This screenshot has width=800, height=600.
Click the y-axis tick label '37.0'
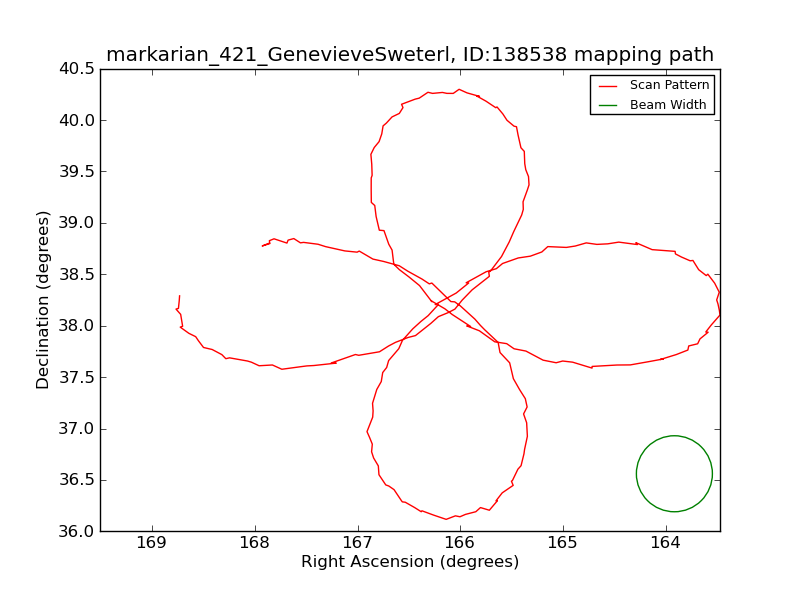pyautogui.click(x=77, y=429)
